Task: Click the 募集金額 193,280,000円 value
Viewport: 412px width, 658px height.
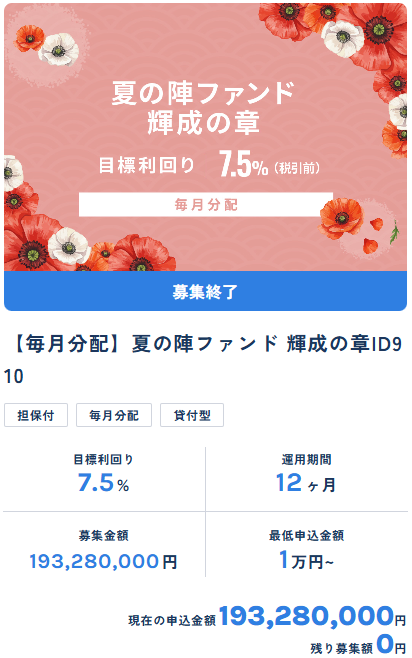Action: tap(103, 561)
